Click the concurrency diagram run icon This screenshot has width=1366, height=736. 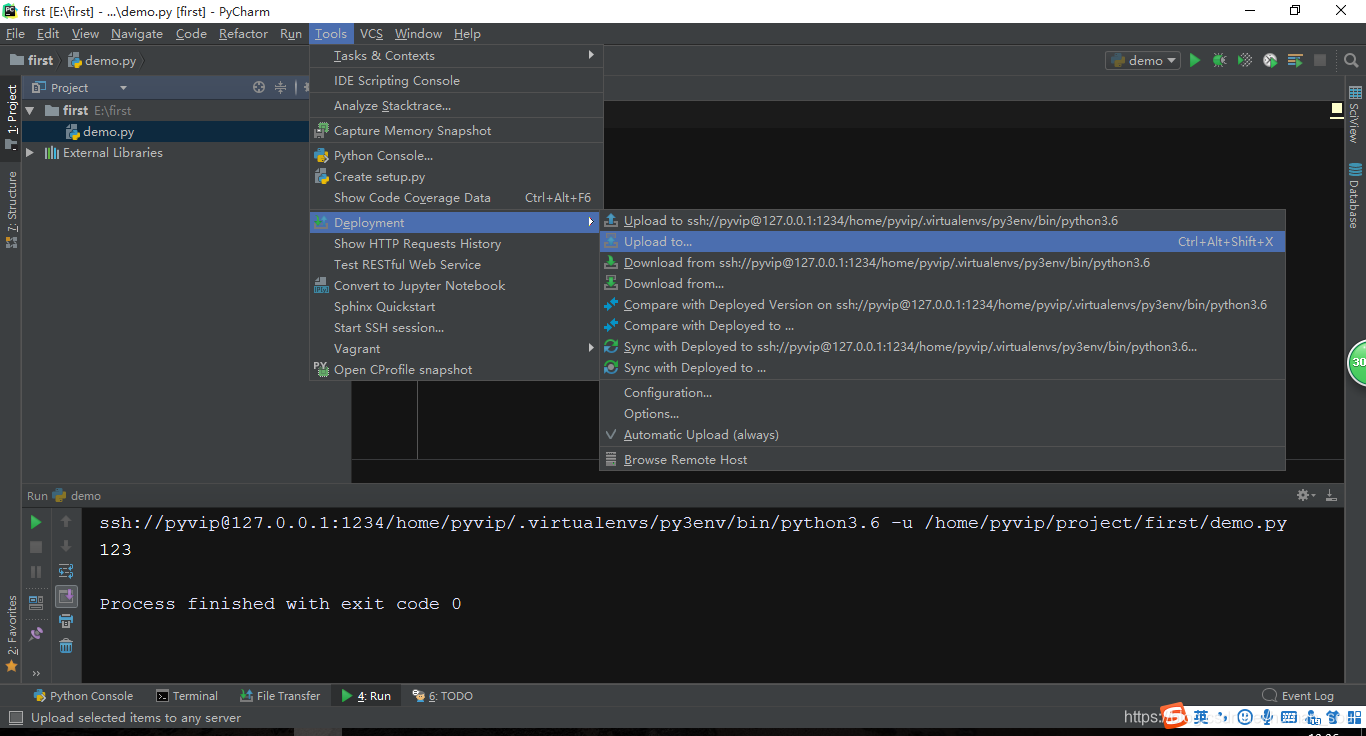coord(1295,61)
